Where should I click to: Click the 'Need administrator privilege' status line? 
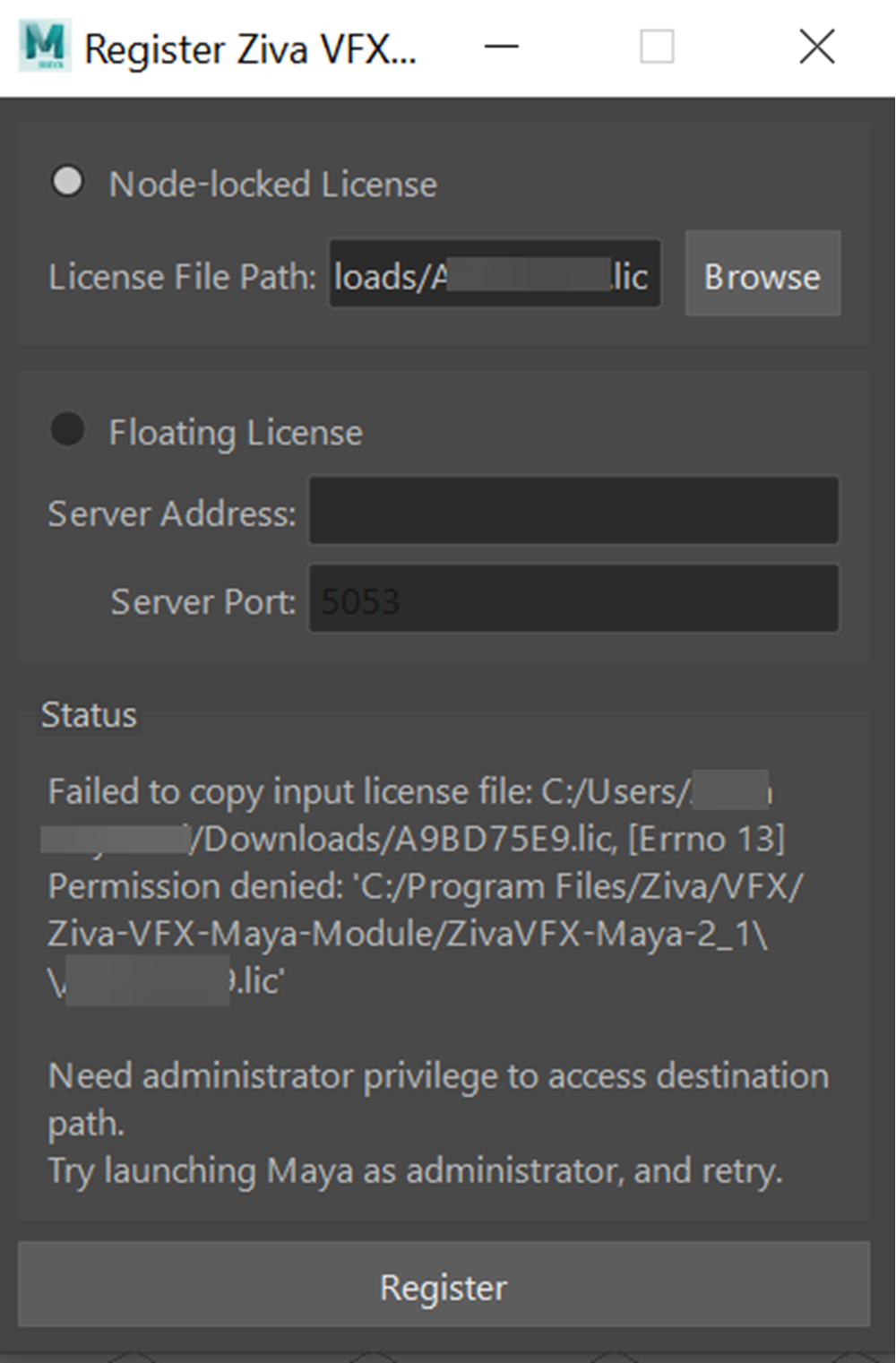click(x=438, y=1098)
